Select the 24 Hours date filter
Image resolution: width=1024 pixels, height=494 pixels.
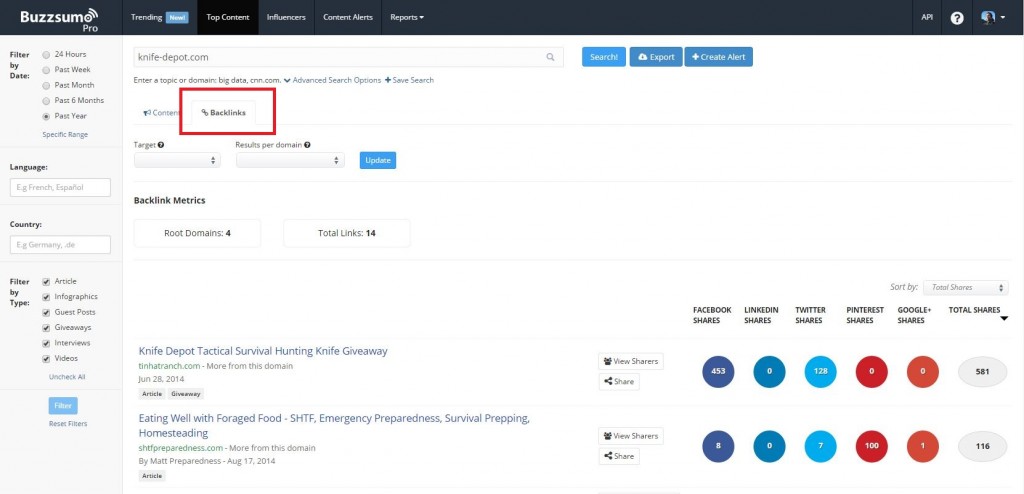[x=46, y=55]
